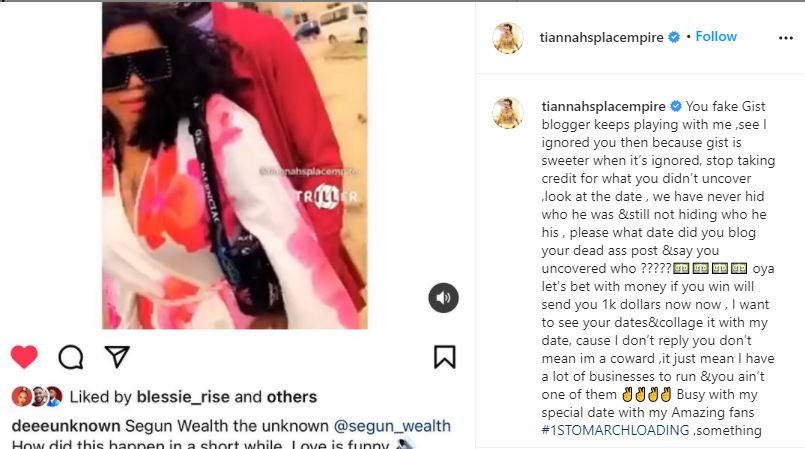Viewport: 805px width, 449px height.
Task: Open #1STOMARCHLOADING hashtag
Action: coord(615,430)
